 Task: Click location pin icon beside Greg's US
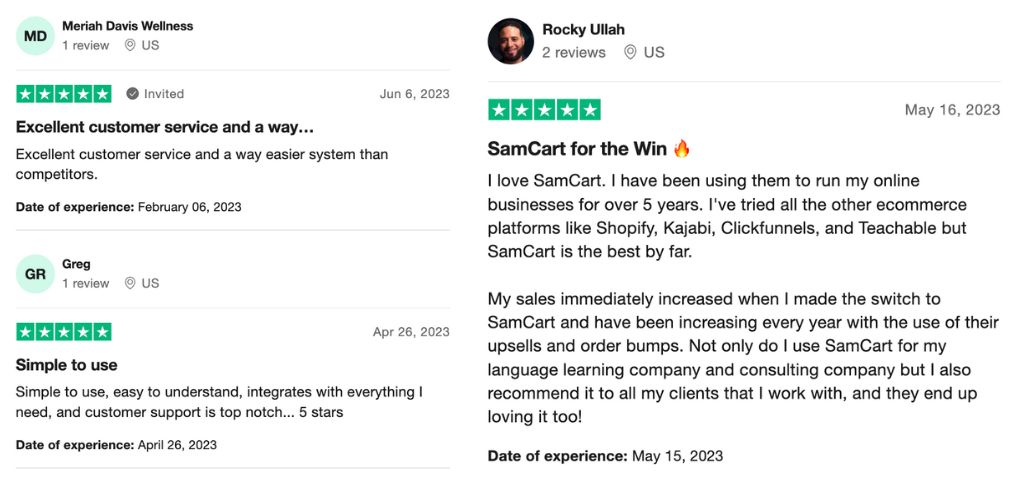pos(130,283)
